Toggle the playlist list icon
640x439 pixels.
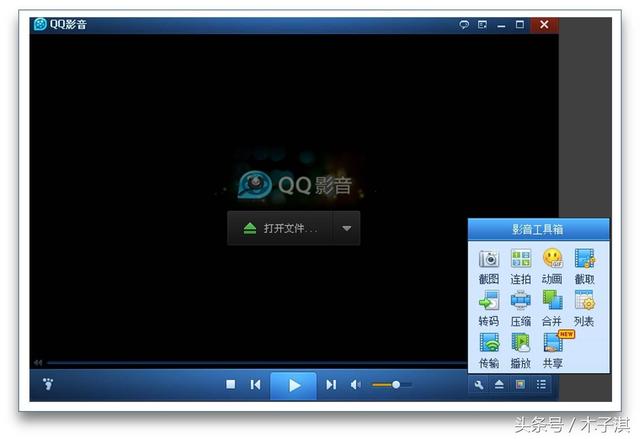pyautogui.click(x=541, y=384)
